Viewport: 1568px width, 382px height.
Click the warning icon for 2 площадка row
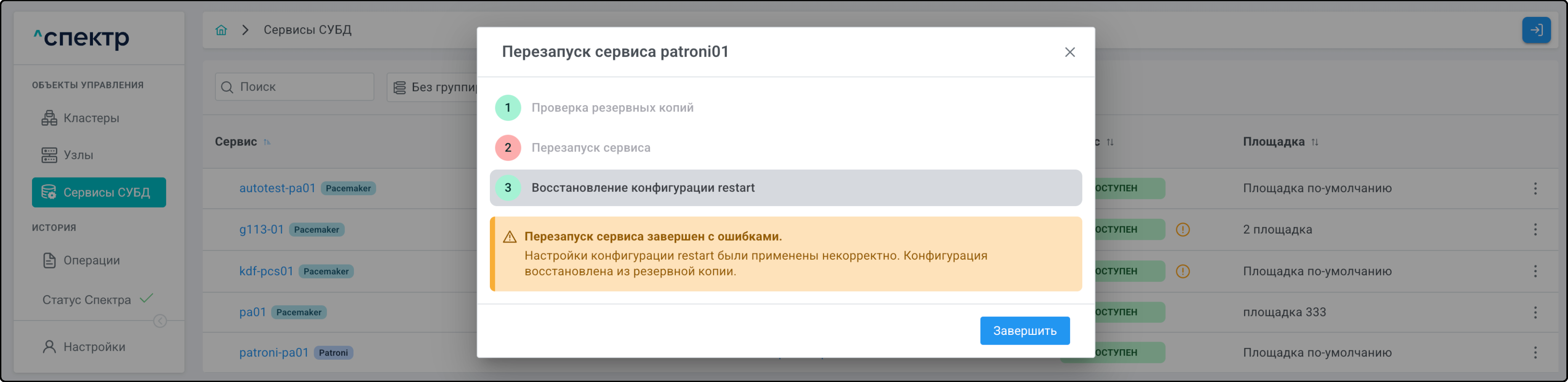pos(1182,229)
